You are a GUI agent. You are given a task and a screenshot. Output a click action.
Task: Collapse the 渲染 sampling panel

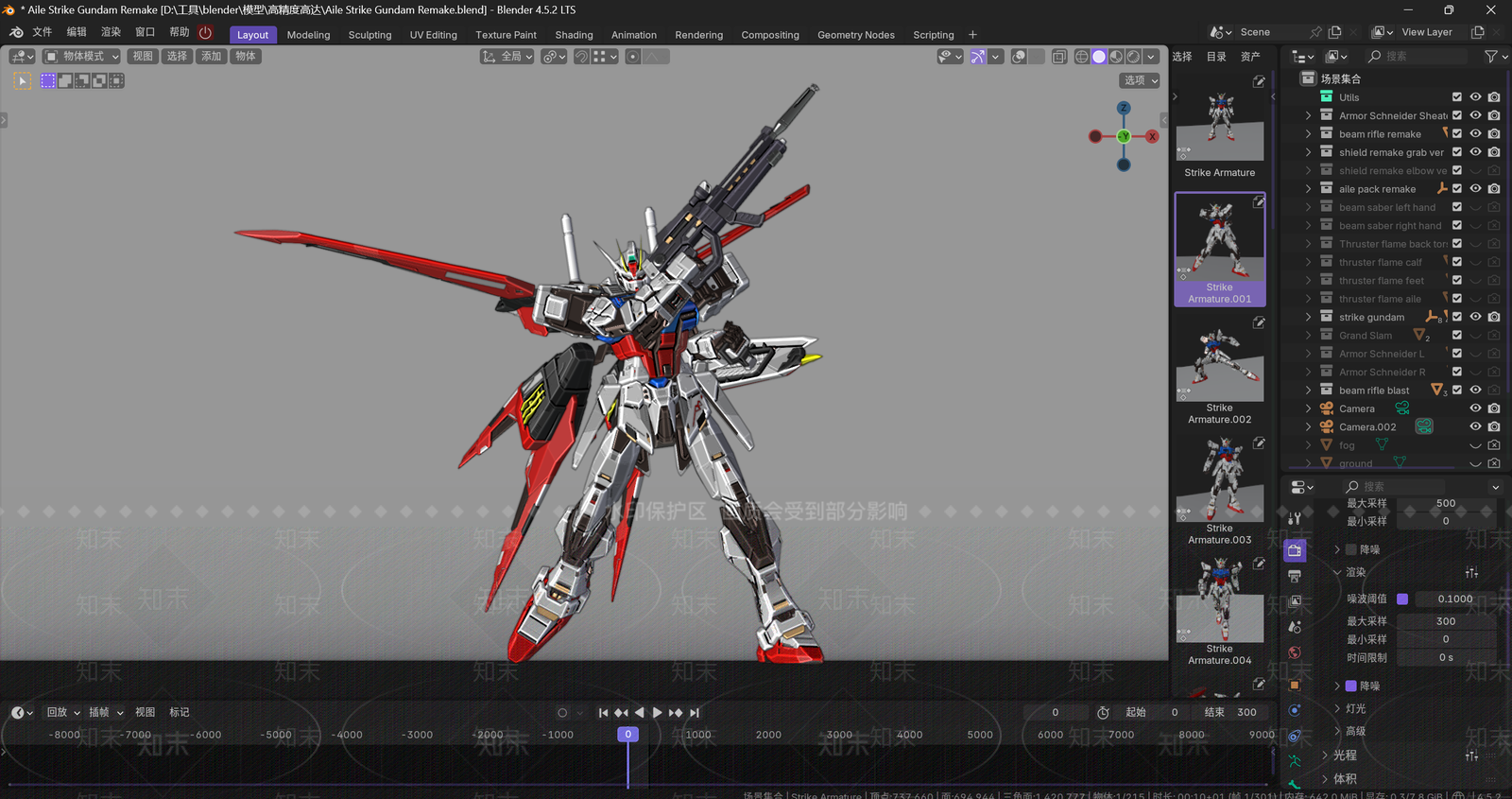(1337, 572)
